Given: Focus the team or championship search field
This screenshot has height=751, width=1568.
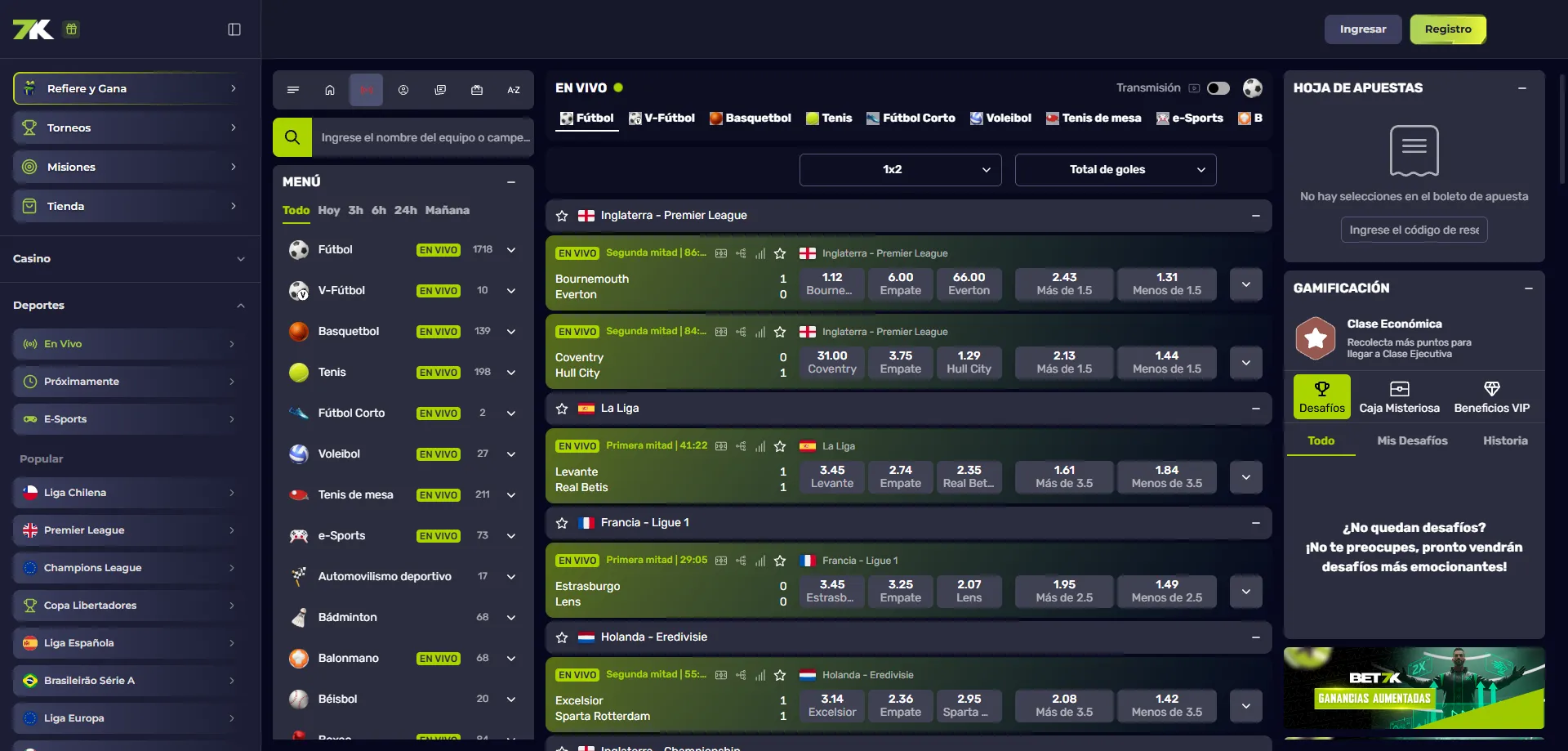Looking at the screenshot, I should tap(423, 137).
